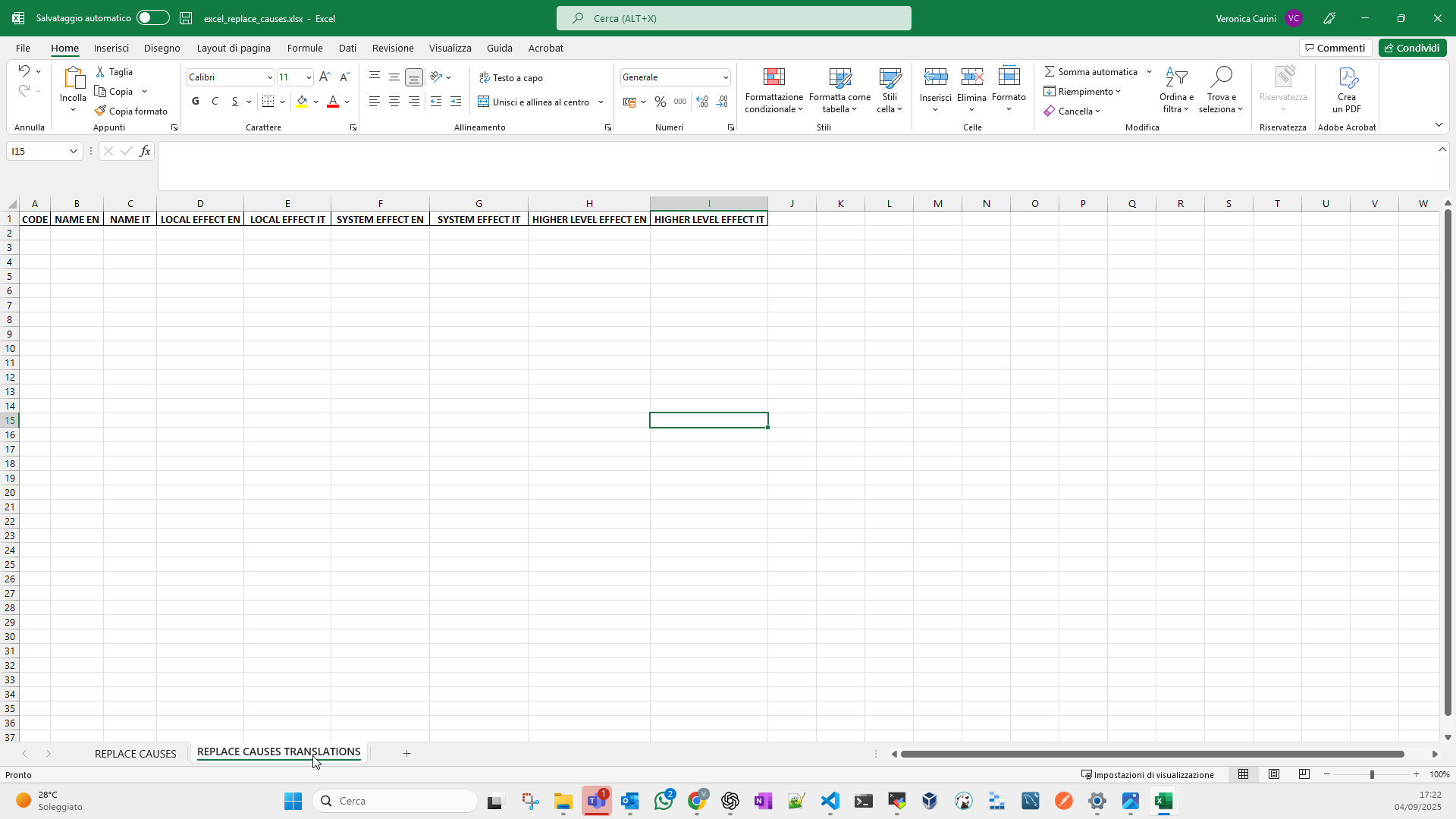Open the font name dropdown

(269, 77)
